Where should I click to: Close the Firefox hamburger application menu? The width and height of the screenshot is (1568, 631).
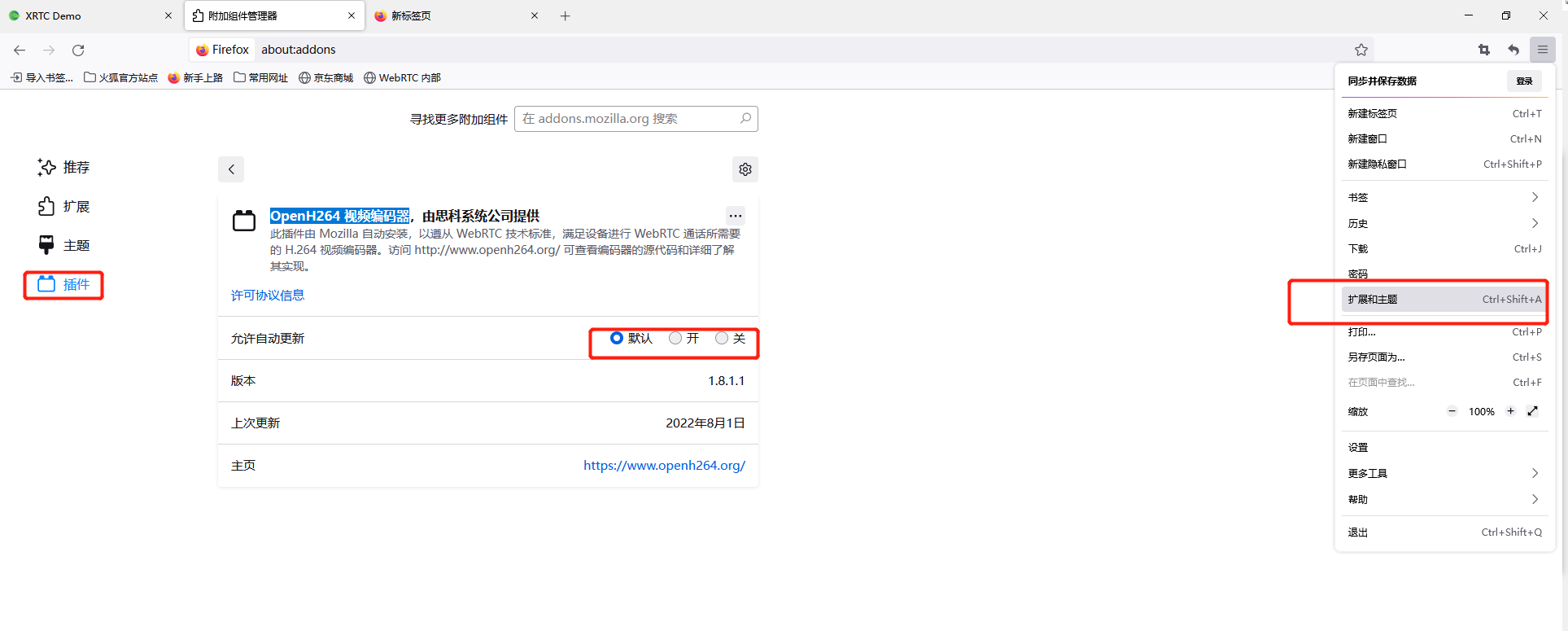pos(1543,50)
